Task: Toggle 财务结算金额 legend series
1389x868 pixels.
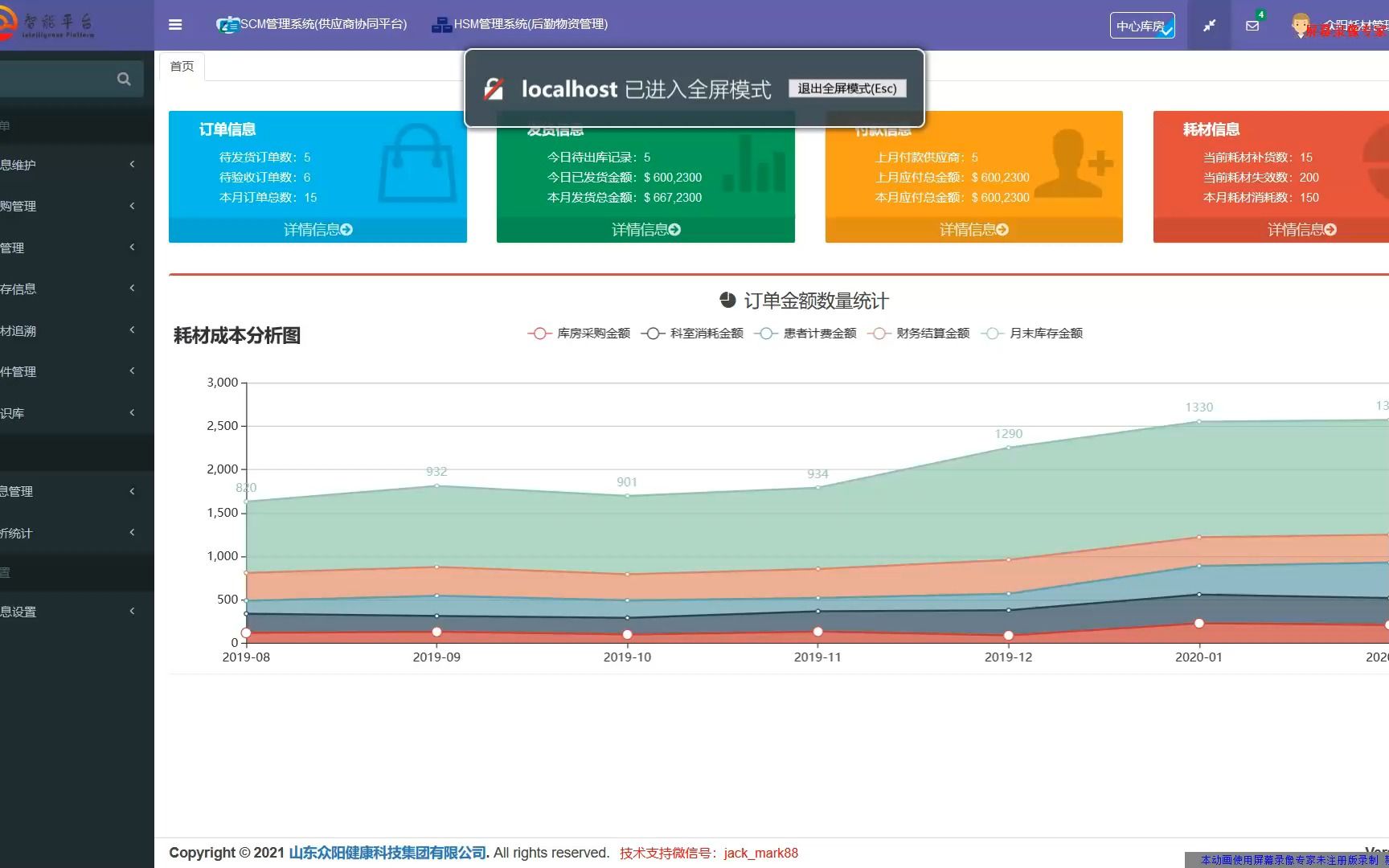Action: [x=919, y=334]
